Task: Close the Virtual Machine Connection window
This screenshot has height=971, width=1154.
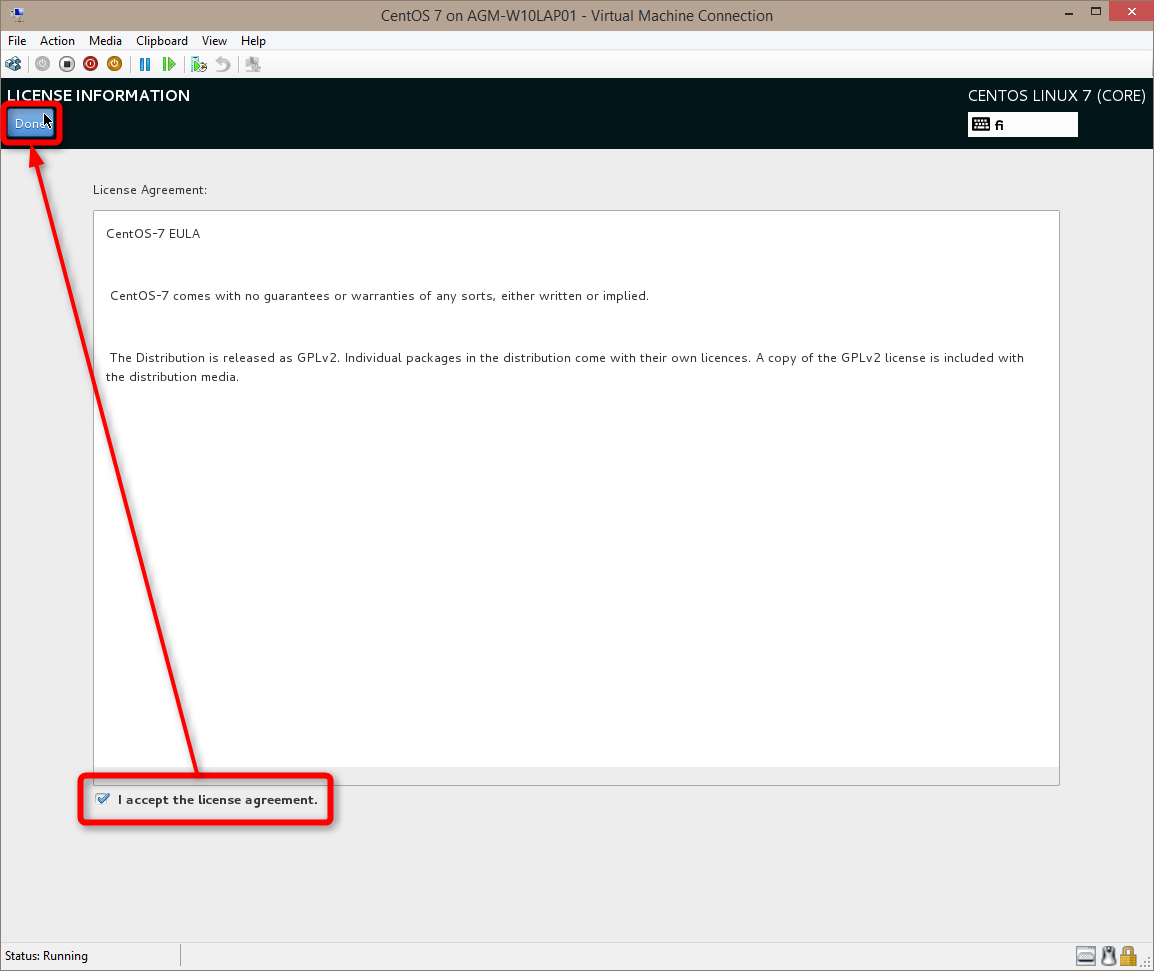Action: [x=1132, y=12]
